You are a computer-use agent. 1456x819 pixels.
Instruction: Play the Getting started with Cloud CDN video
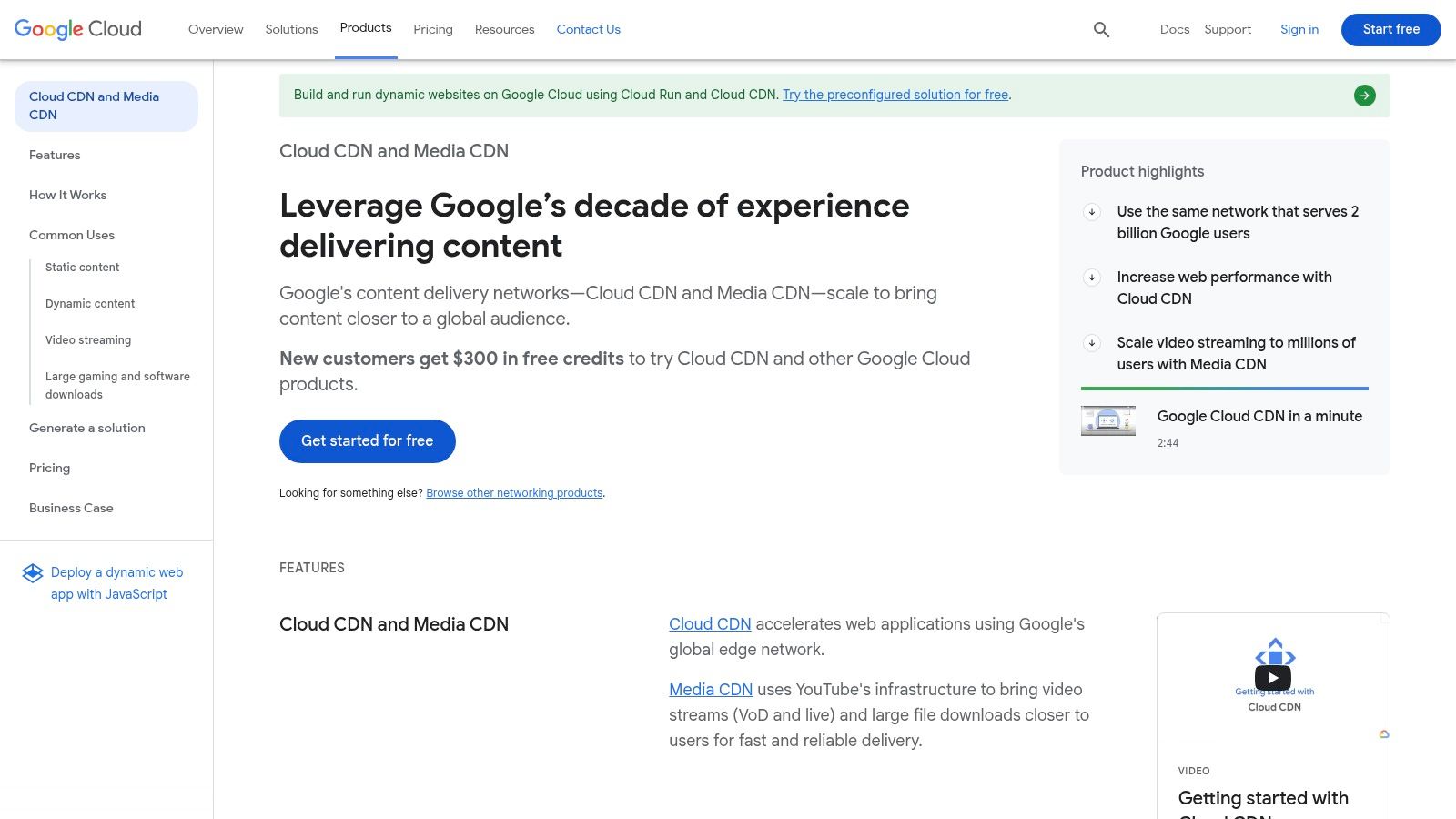pyautogui.click(x=1272, y=678)
